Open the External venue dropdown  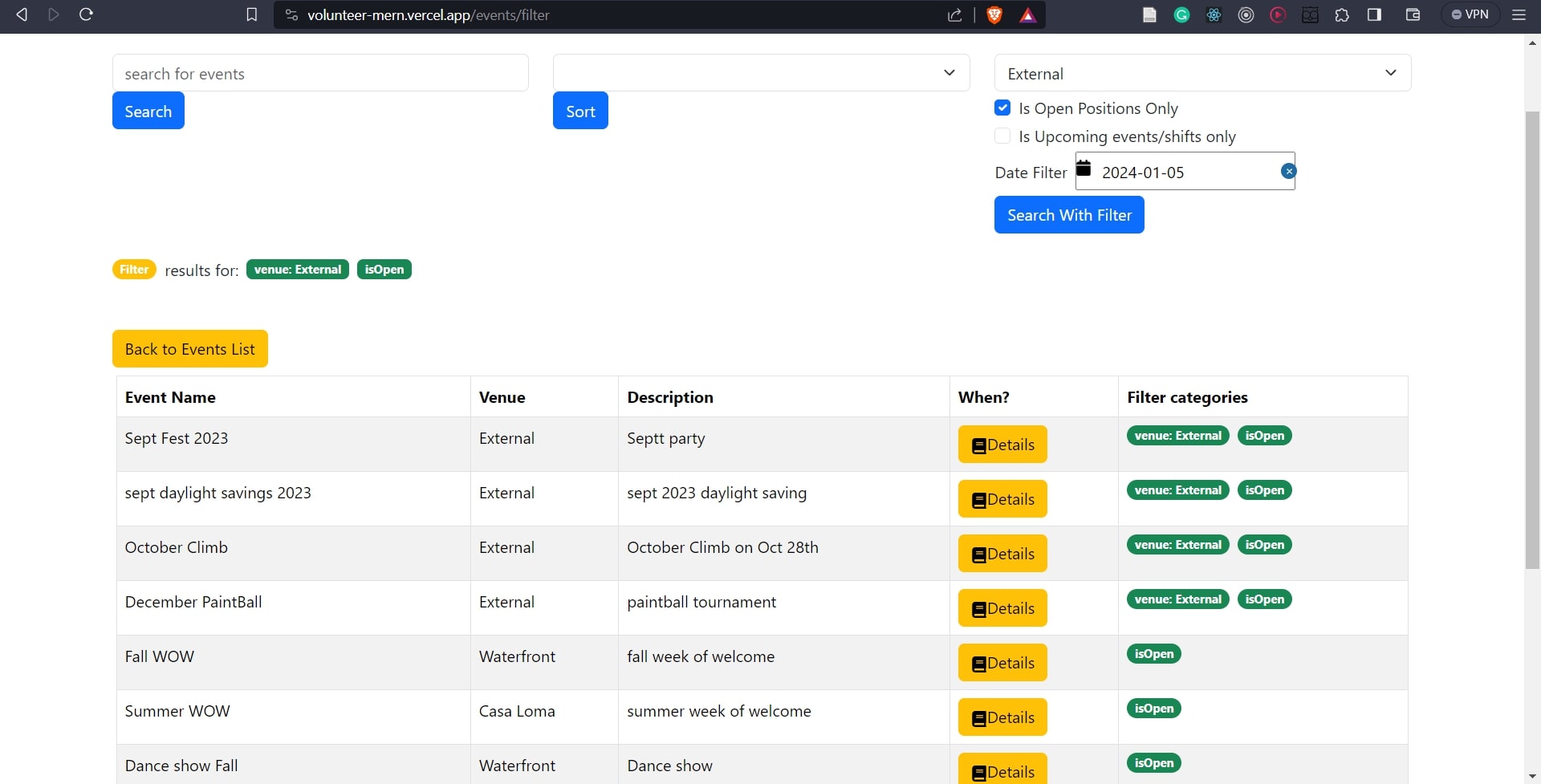coord(1202,73)
